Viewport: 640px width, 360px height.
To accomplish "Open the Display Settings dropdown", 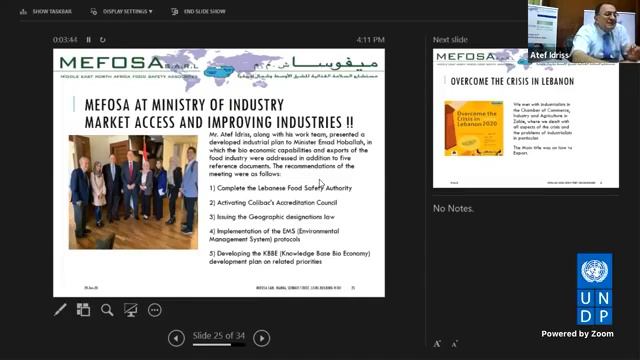I will tap(122, 11).
